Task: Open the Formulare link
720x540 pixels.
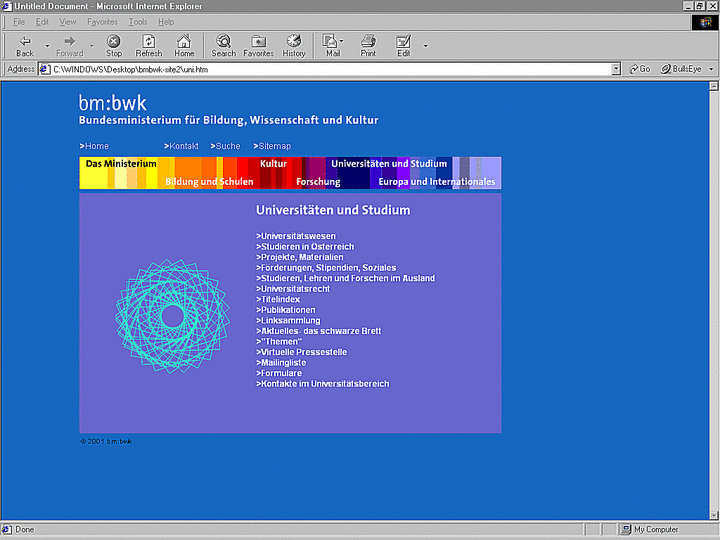Action: click(279, 373)
